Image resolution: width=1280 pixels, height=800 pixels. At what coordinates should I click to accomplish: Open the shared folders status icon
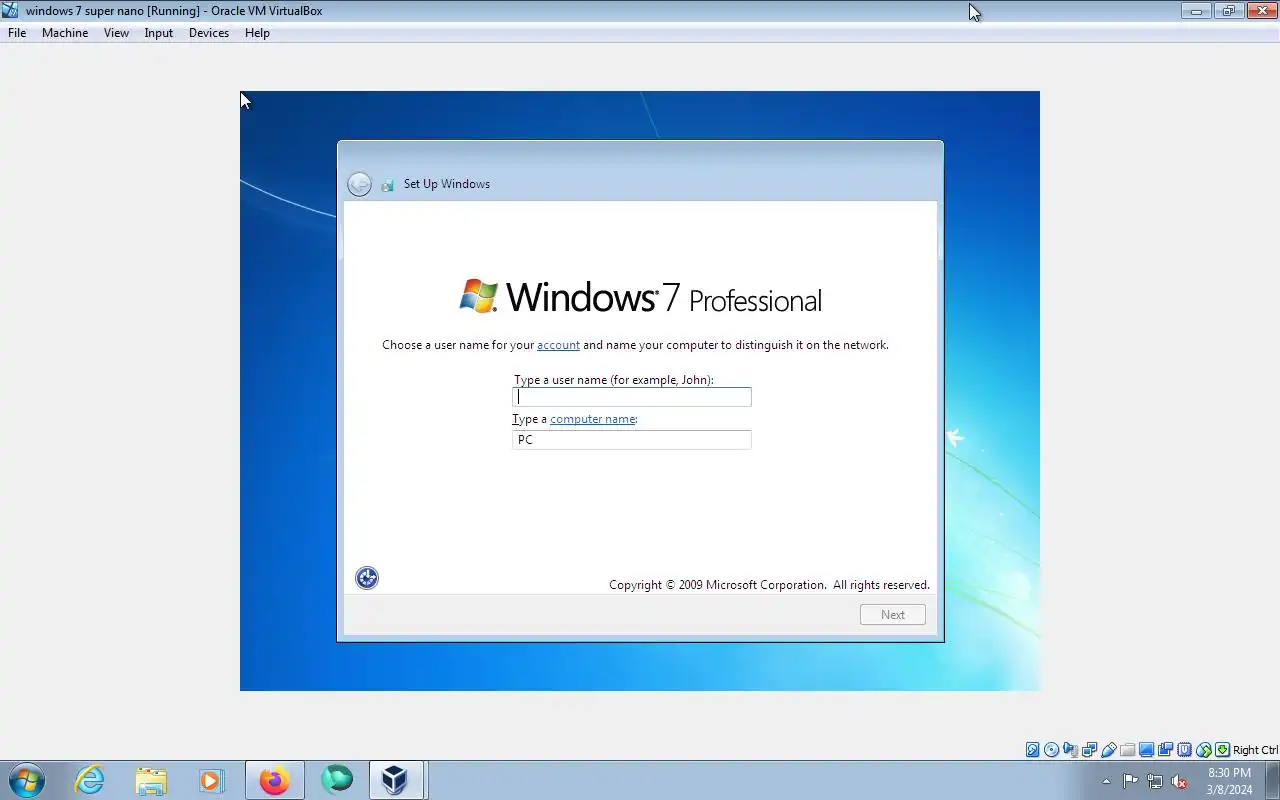coord(1127,750)
